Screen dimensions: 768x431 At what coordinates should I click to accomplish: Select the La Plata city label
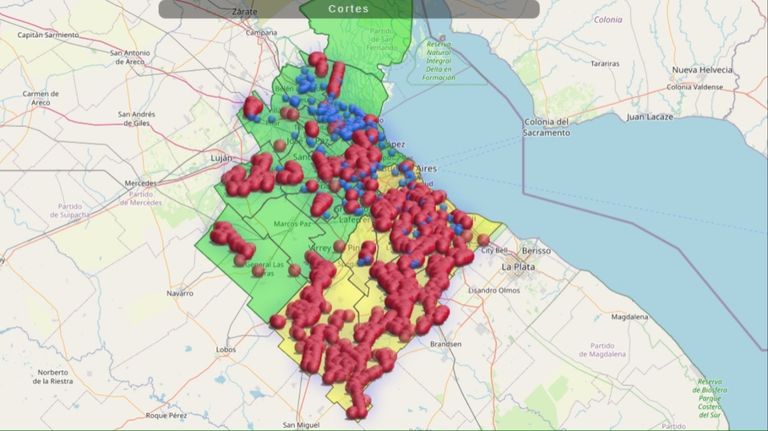[x=518, y=267]
